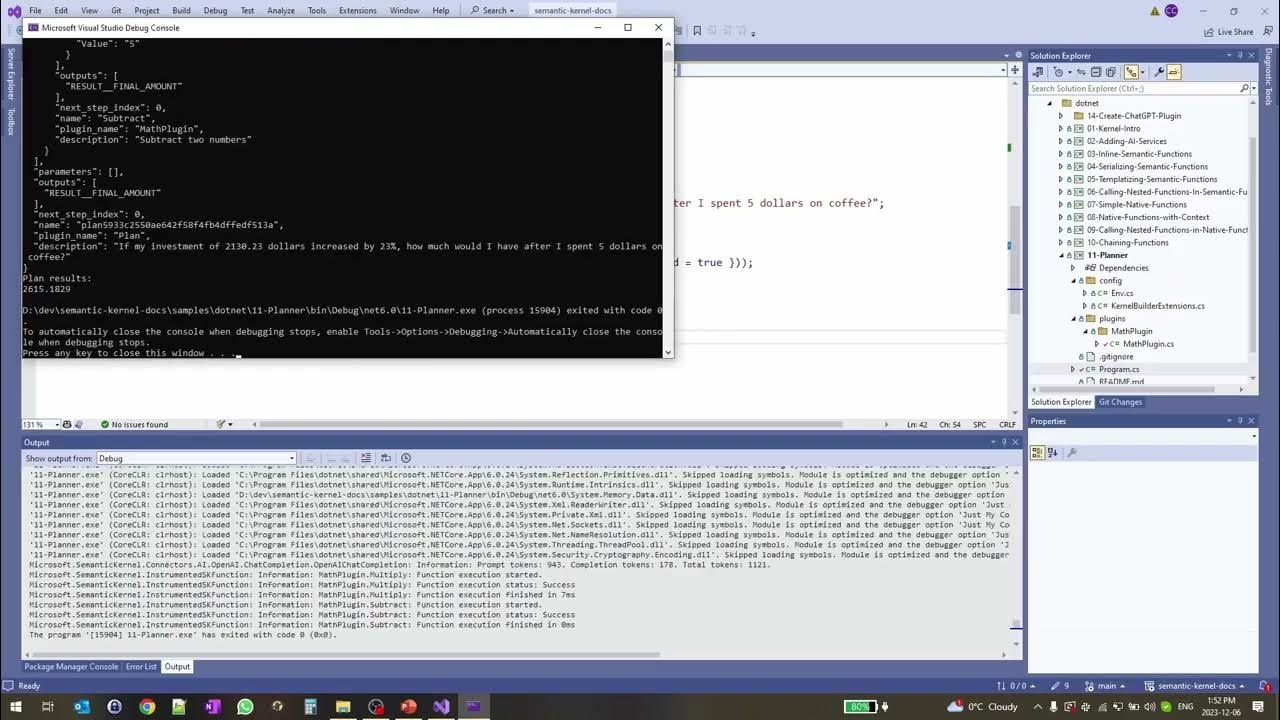
Task: Collapse the config folder
Action: (x=1073, y=281)
